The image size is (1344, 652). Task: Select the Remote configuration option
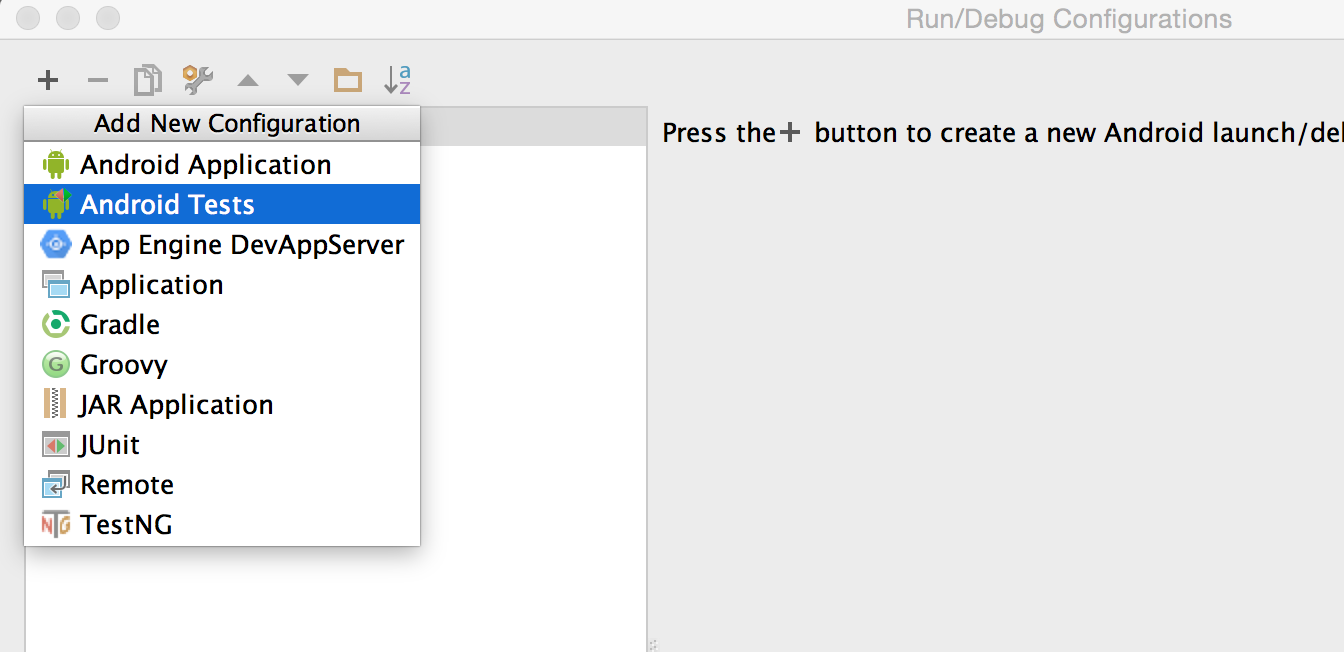tap(127, 484)
